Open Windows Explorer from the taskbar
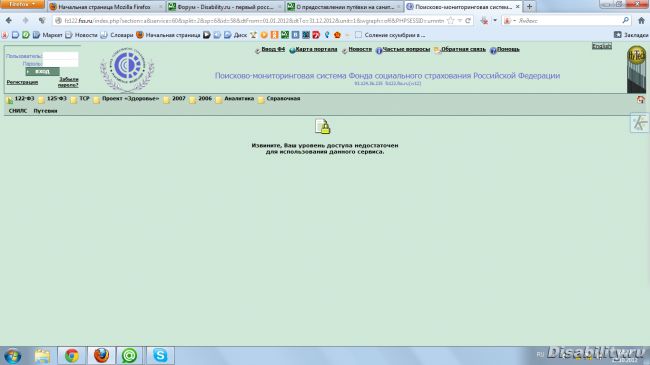Screen dimensions: 650x365 [x=42, y=356]
